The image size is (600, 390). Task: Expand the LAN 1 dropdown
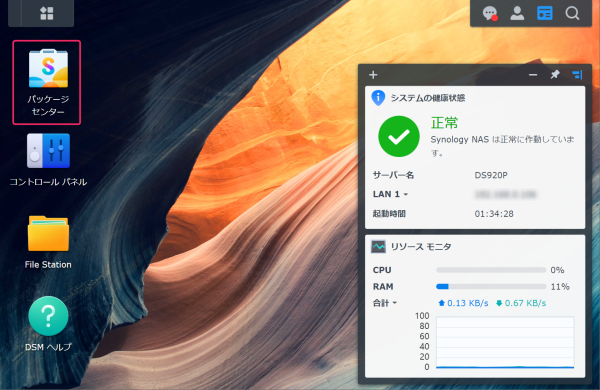390,194
